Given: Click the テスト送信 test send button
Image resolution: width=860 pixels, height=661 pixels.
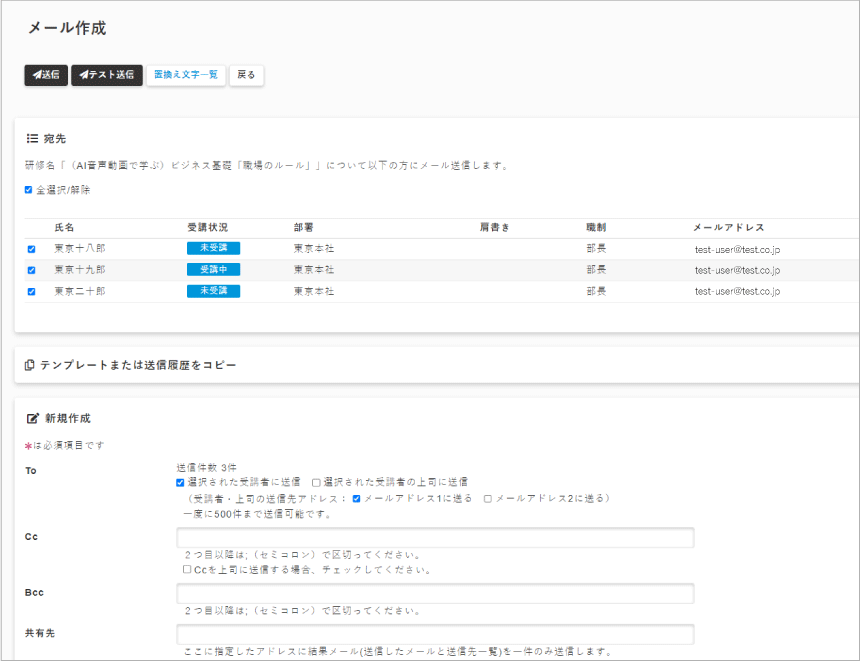Looking at the screenshot, I should pos(107,75).
